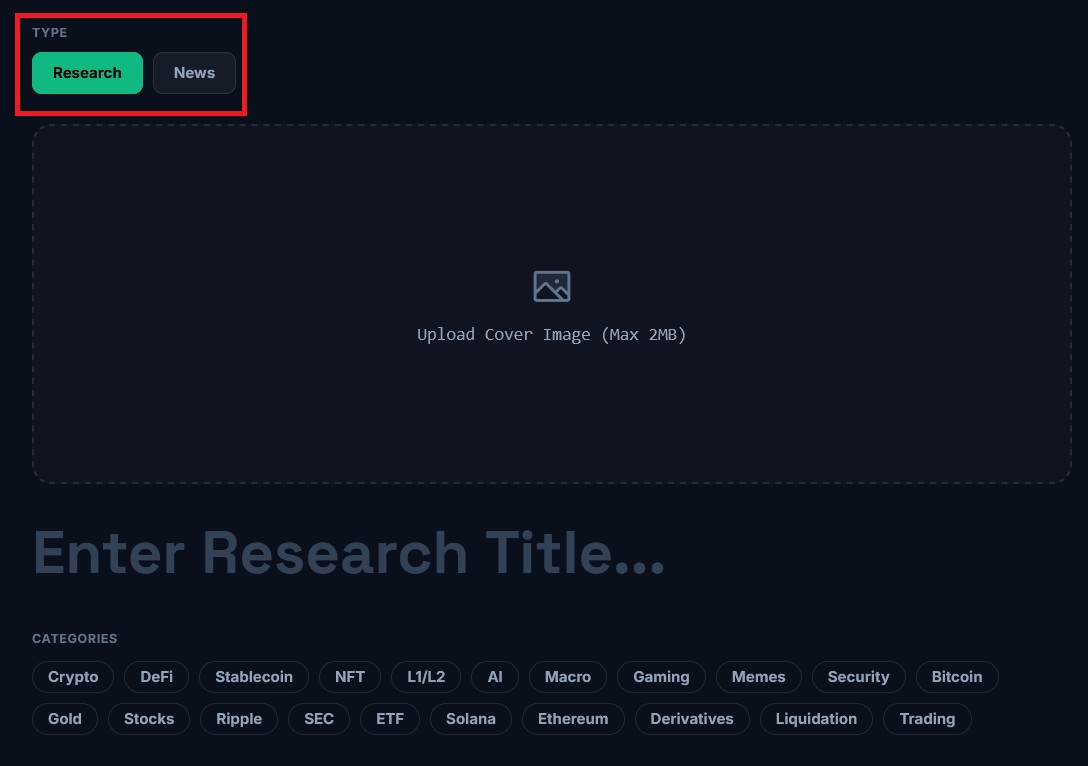Click the Enter Research Title field

(x=349, y=553)
